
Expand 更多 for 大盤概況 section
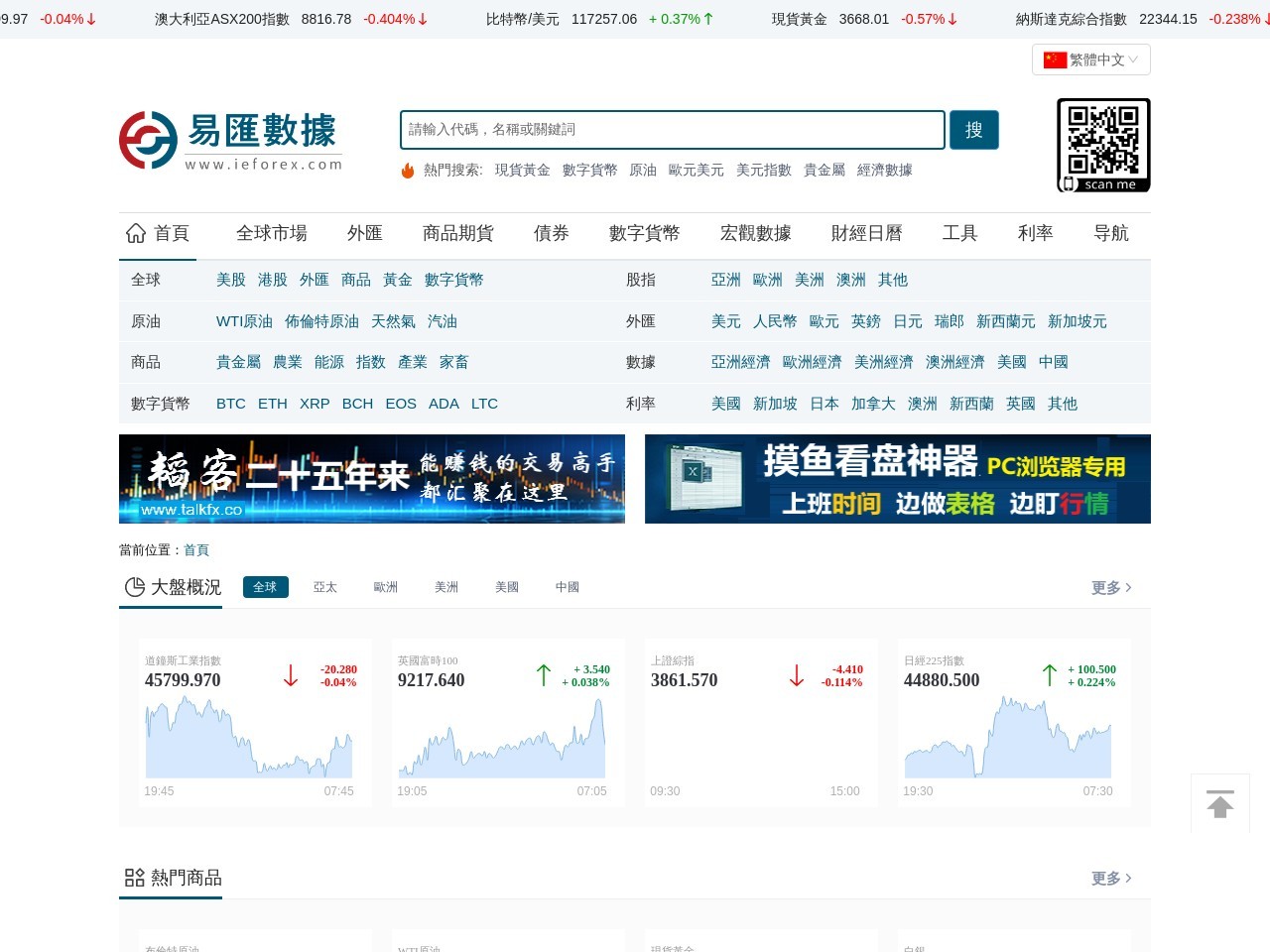tap(1111, 588)
